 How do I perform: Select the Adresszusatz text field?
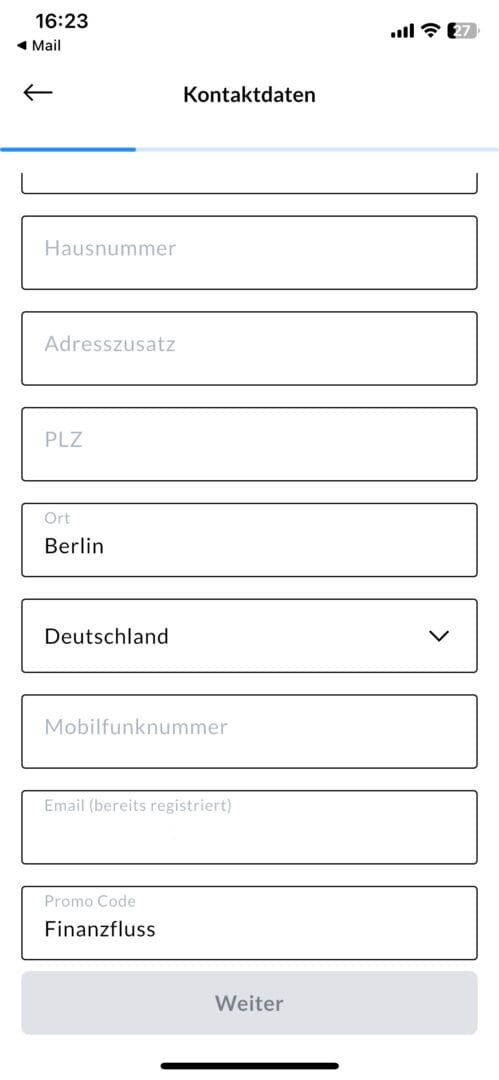coord(250,349)
